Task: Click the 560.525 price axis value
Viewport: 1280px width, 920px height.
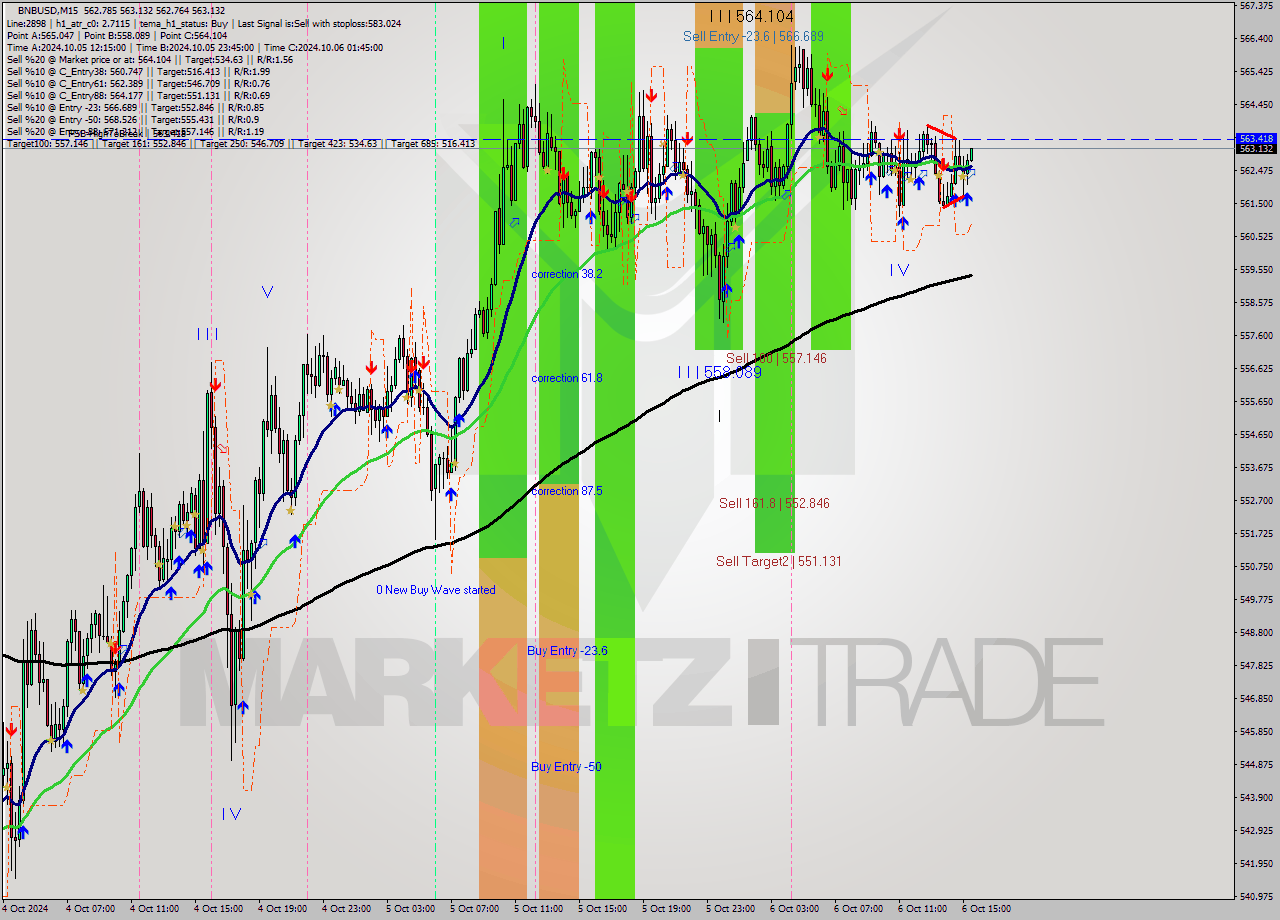Action: coord(1256,236)
